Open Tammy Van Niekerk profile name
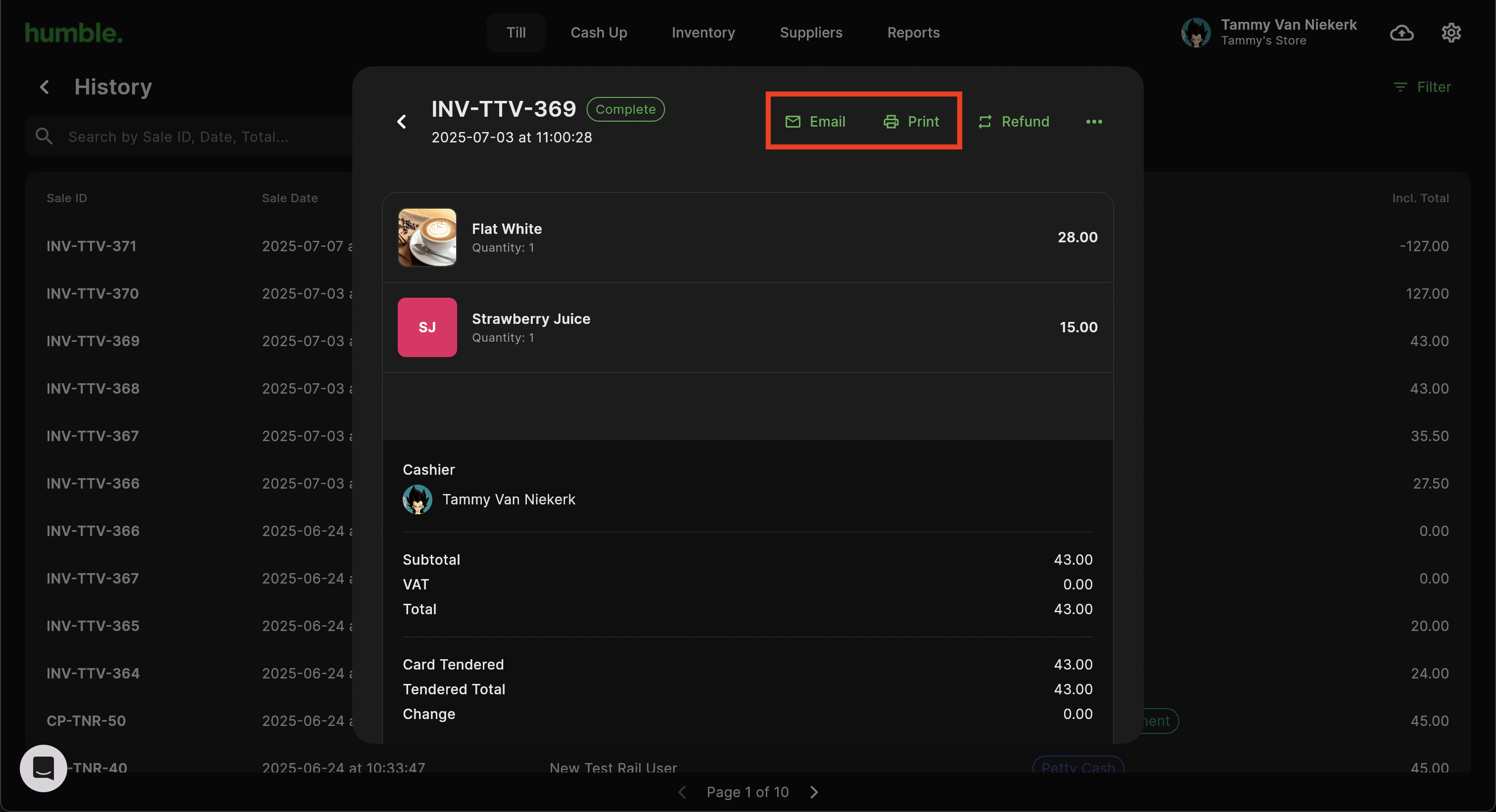Viewport: 1496px width, 812px height. [x=1288, y=24]
